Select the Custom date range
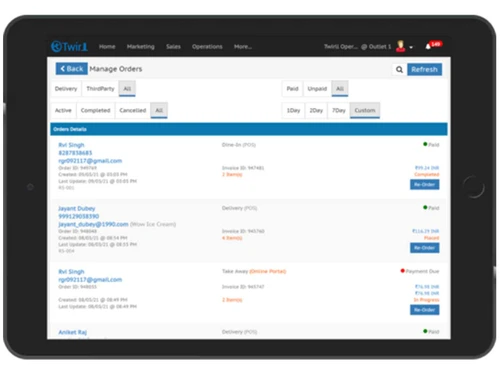 pyautogui.click(x=365, y=110)
